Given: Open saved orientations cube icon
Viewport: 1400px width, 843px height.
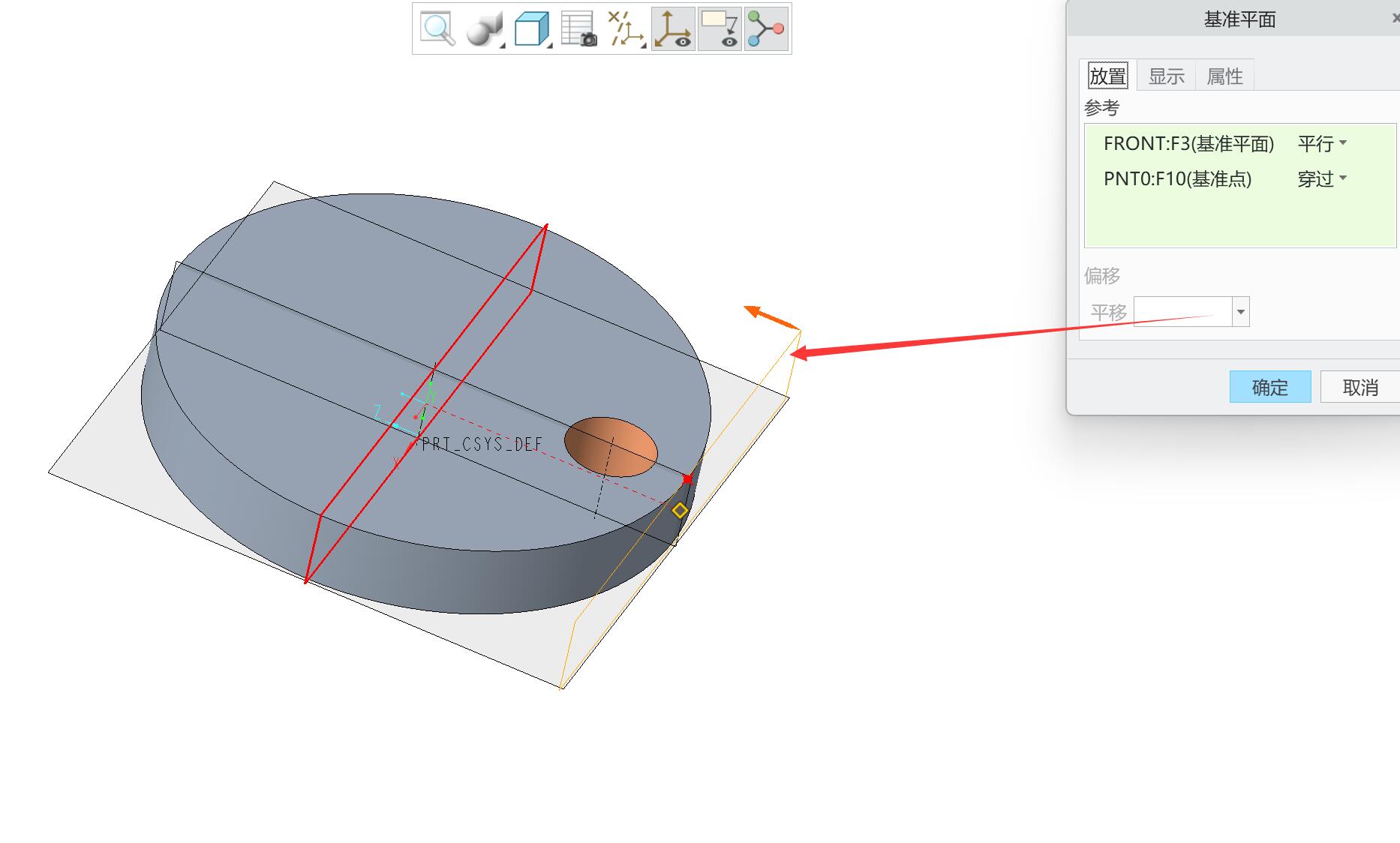Looking at the screenshot, I should [x=533, y=29].
